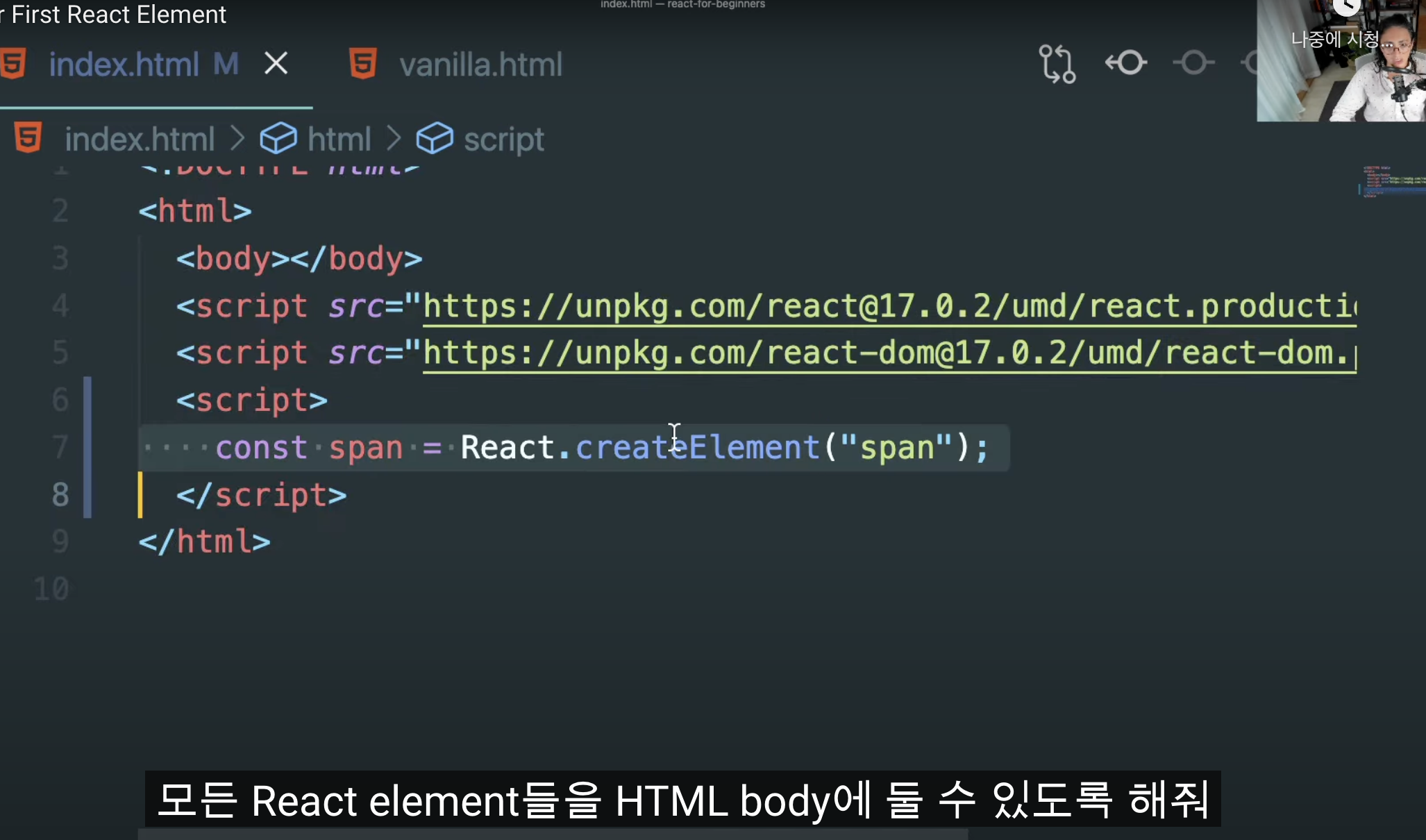Open the unpkg react@17.0.2 URL link
The height and width of the screenshot is (840, 1426).
tap(889, 306)
